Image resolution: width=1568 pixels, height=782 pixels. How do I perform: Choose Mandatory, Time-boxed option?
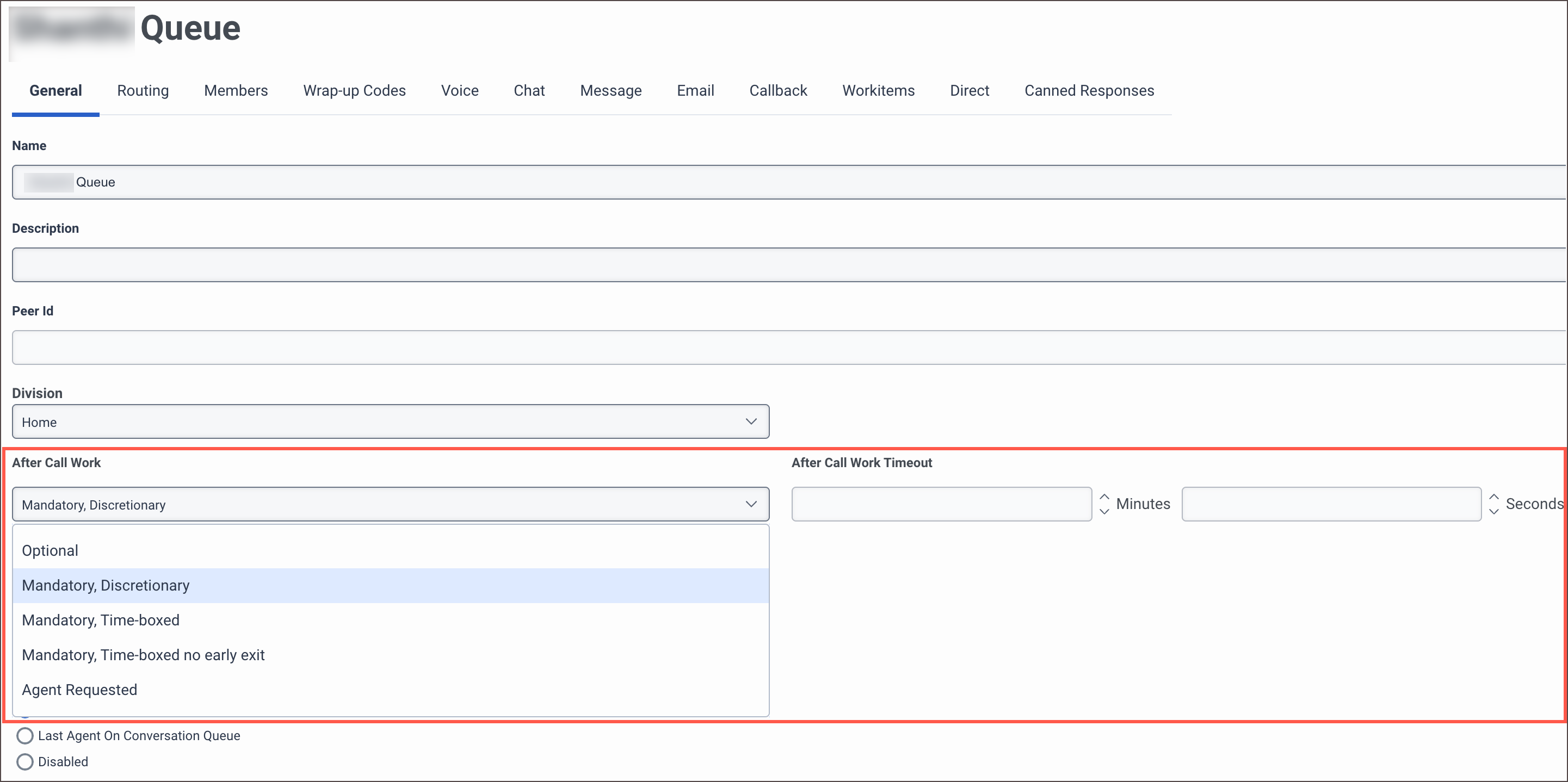(x=101, y=620)
